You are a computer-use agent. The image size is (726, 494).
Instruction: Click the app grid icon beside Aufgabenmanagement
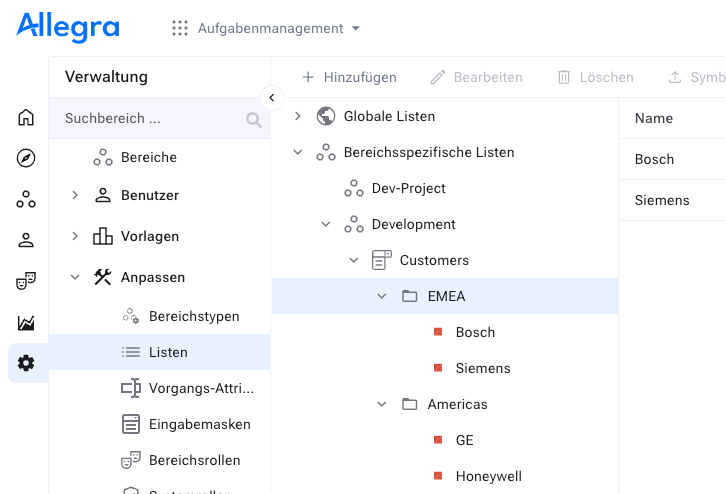point(180,28)
